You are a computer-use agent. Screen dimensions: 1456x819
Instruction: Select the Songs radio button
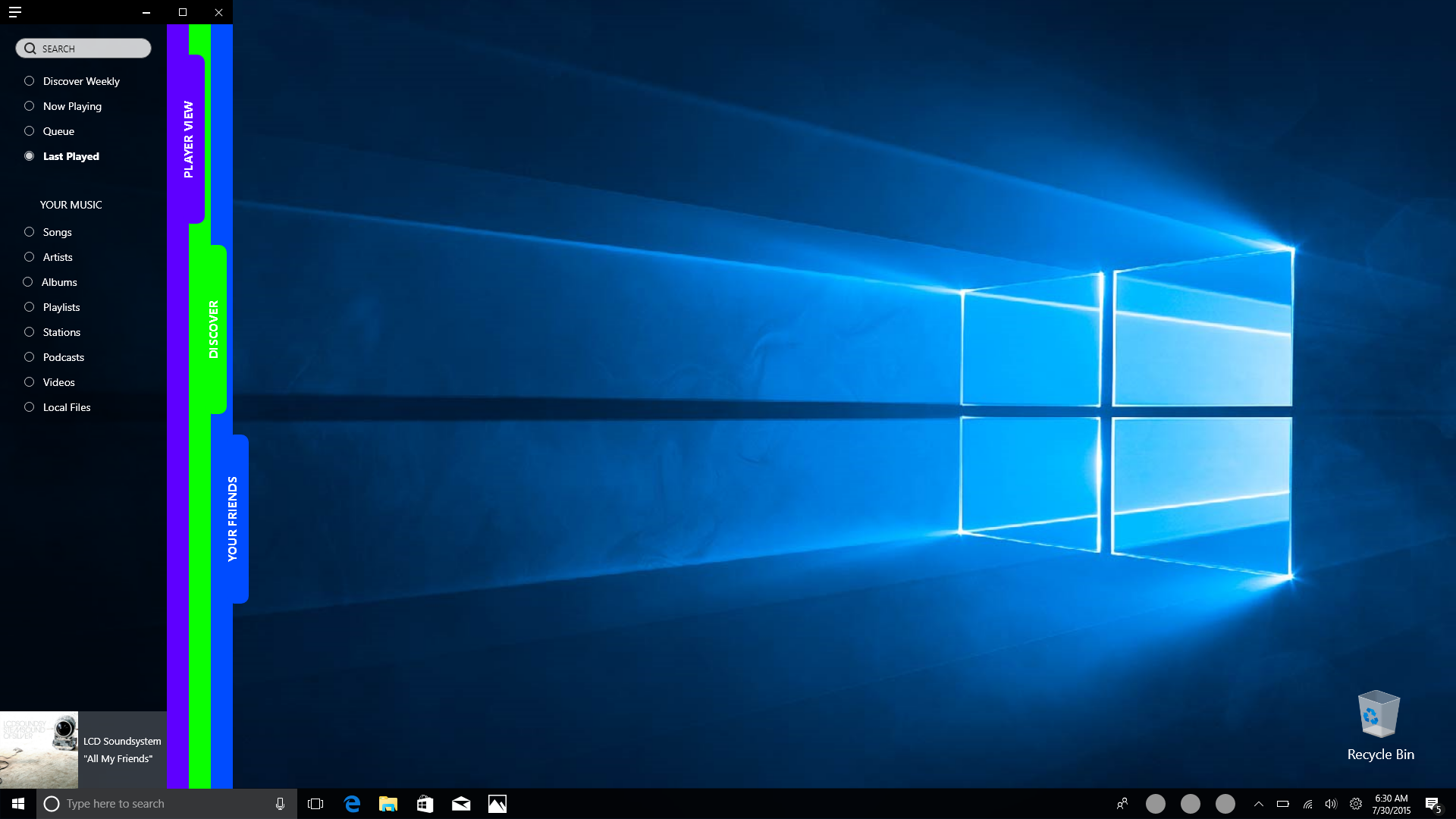coord(30,232)
